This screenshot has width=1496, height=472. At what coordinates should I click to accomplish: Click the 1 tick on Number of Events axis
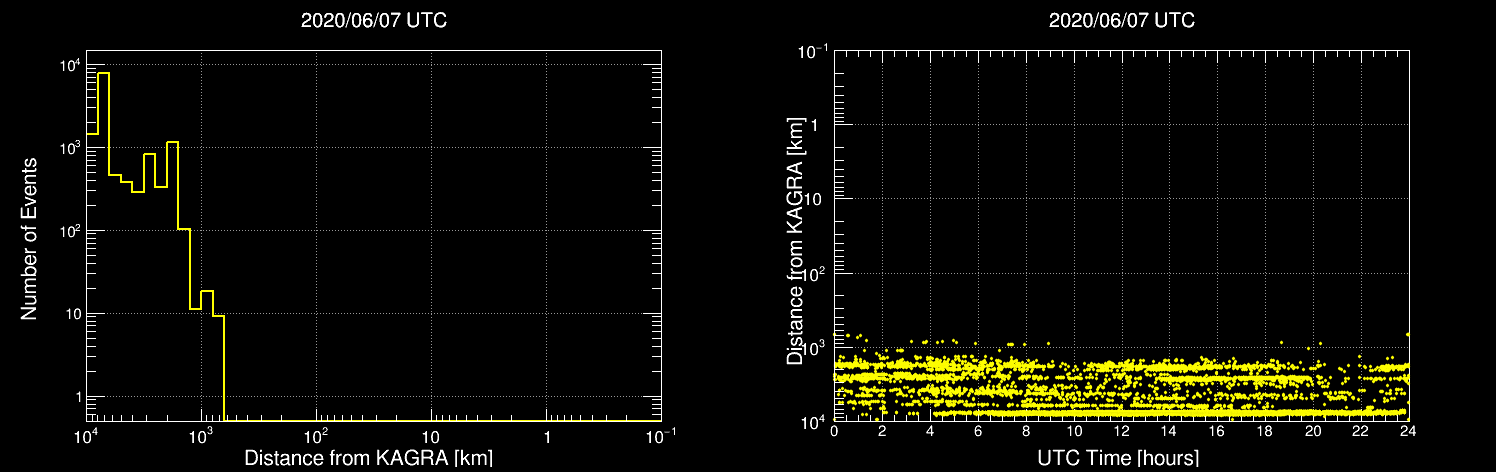77,398
